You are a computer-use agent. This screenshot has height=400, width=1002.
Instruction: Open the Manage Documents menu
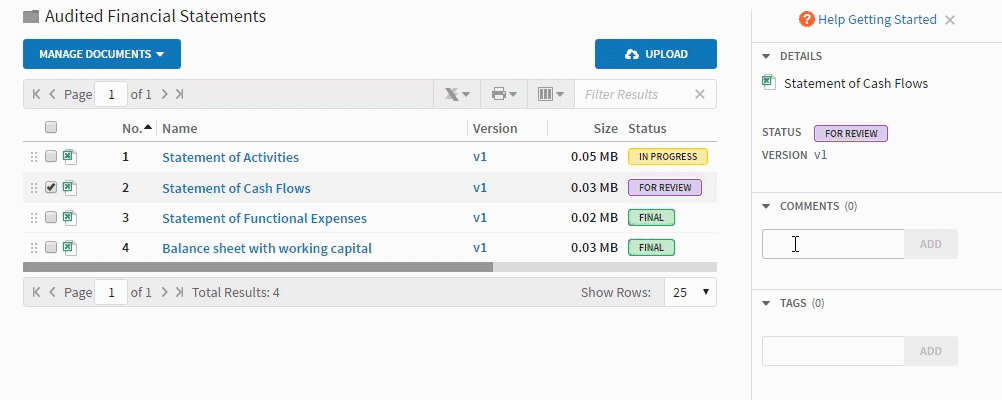[x=101, y=54]
